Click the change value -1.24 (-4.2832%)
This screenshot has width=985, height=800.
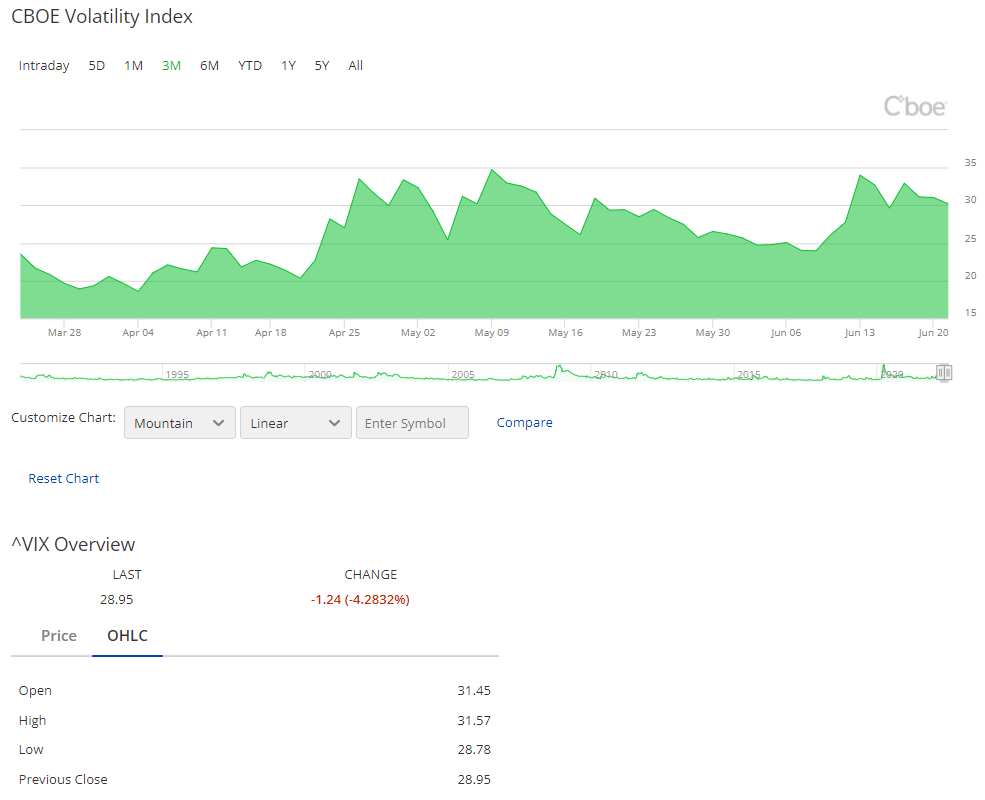[x=360, y=600]
